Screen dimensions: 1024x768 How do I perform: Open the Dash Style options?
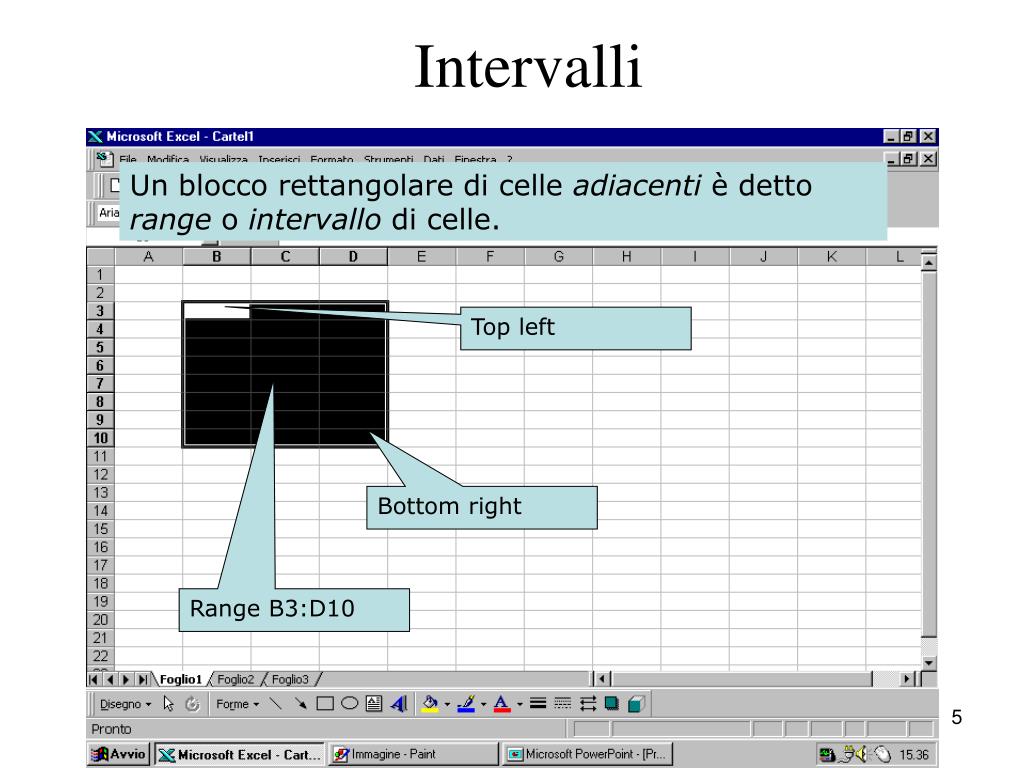pos(562,703)
